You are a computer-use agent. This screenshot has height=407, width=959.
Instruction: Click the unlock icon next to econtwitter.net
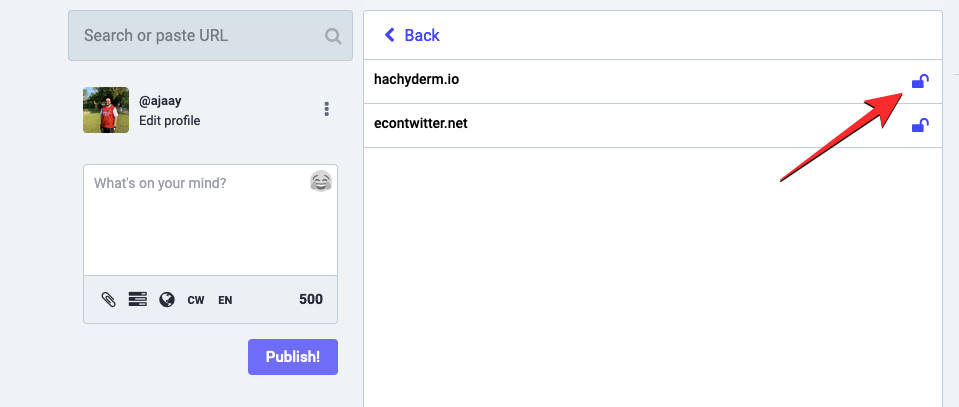920,125
